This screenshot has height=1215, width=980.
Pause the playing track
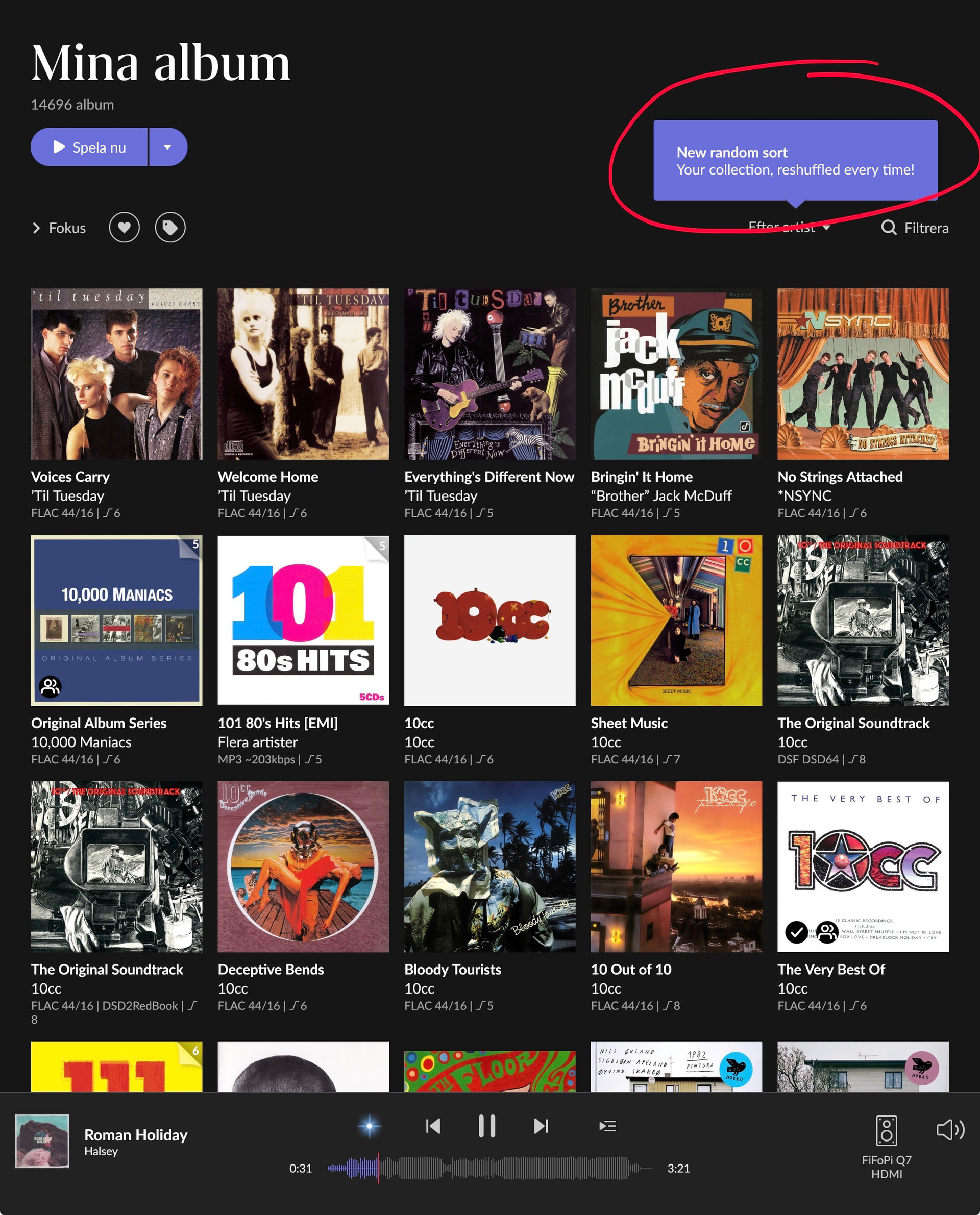tap(486, 1126)
